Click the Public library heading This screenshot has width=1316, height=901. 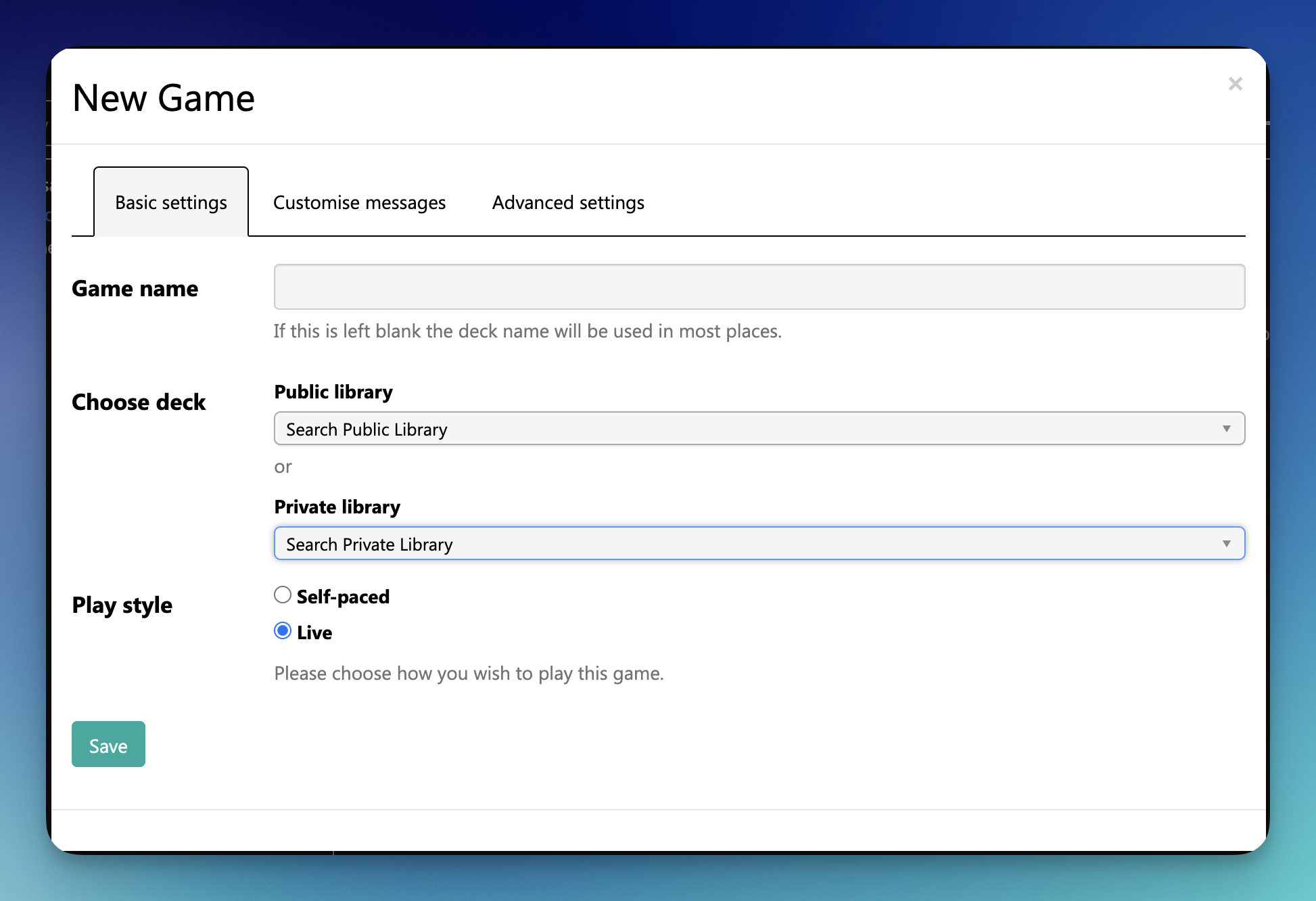(333, 392)
